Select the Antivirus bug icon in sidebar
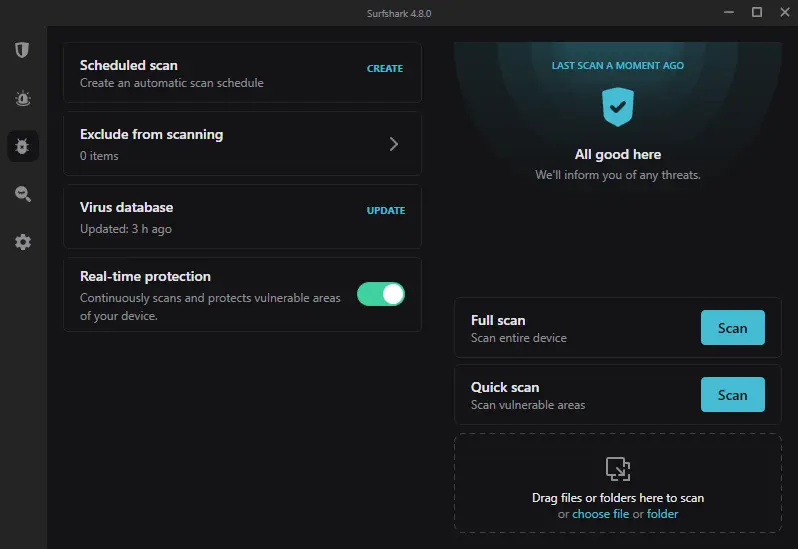Viewport: 798px width, 549px height. pos(23,146)
